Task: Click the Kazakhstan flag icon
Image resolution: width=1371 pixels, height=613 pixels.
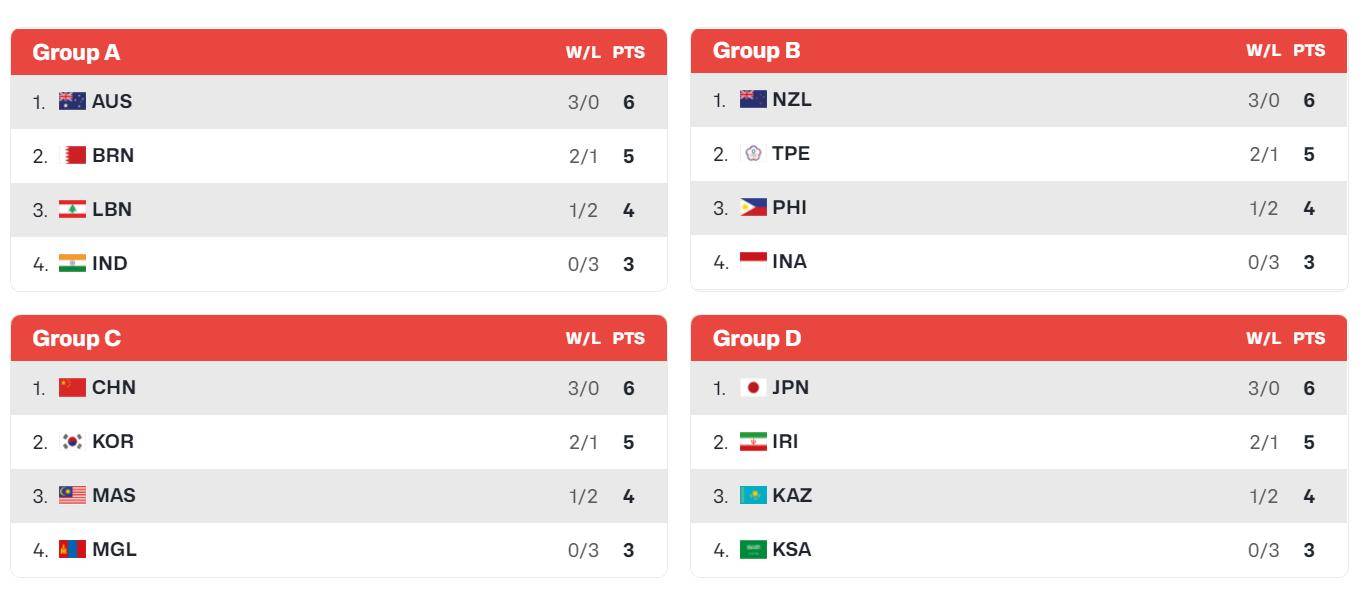Action: [x=753, y=496]
